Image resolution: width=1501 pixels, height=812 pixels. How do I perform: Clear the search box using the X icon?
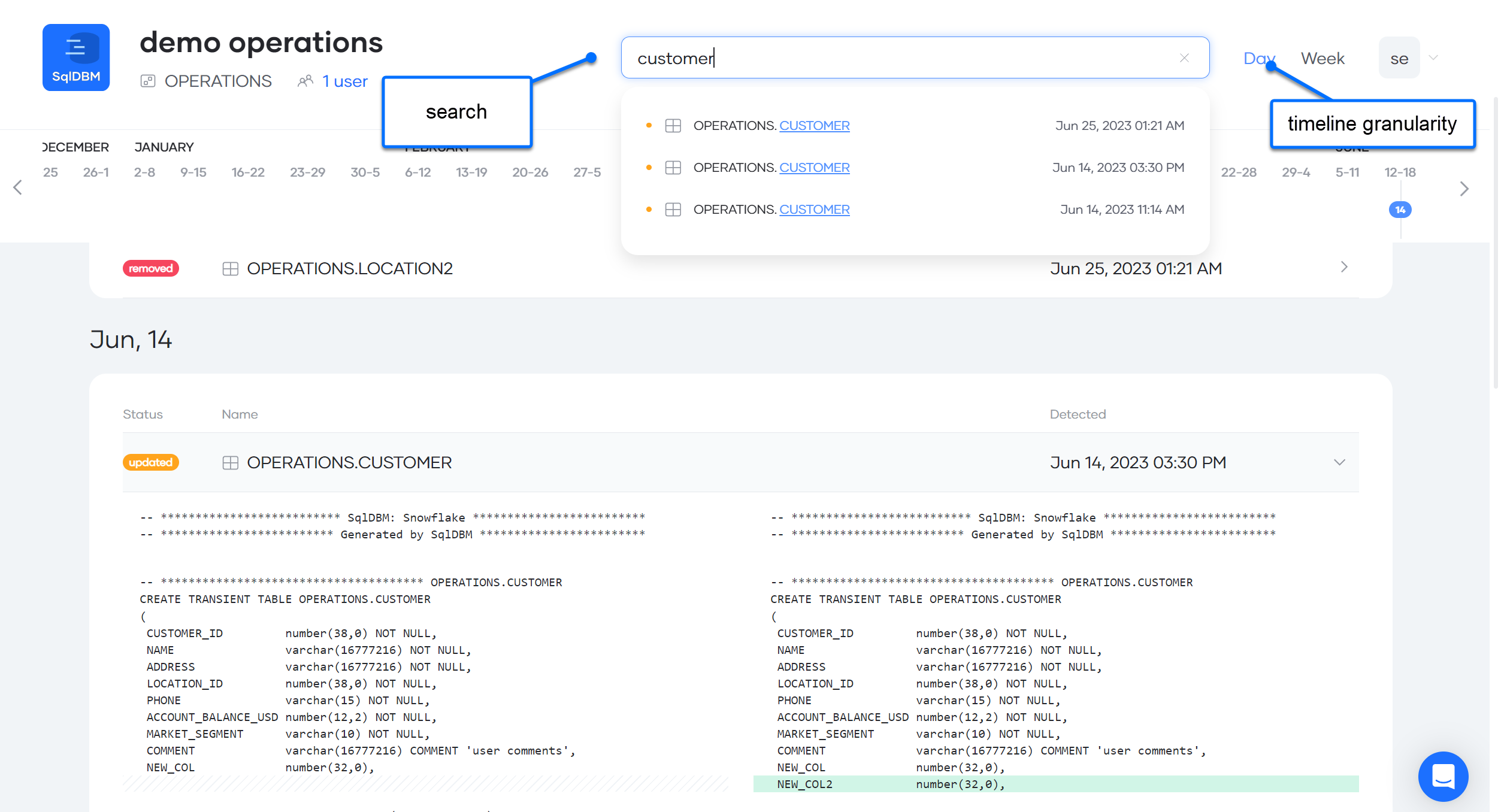click(x=1184, y=58)
